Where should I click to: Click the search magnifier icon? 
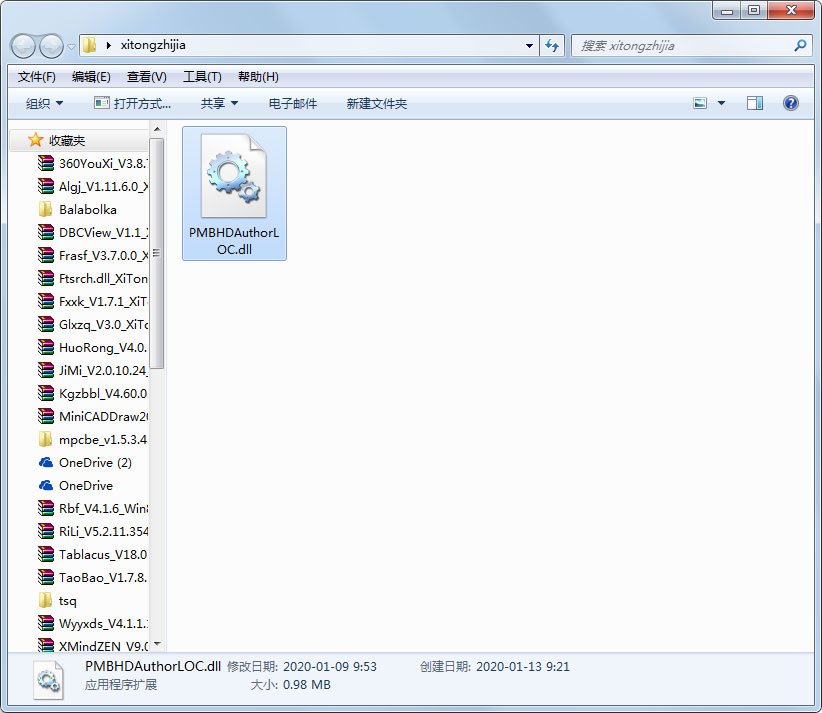[x=800, y=46]
